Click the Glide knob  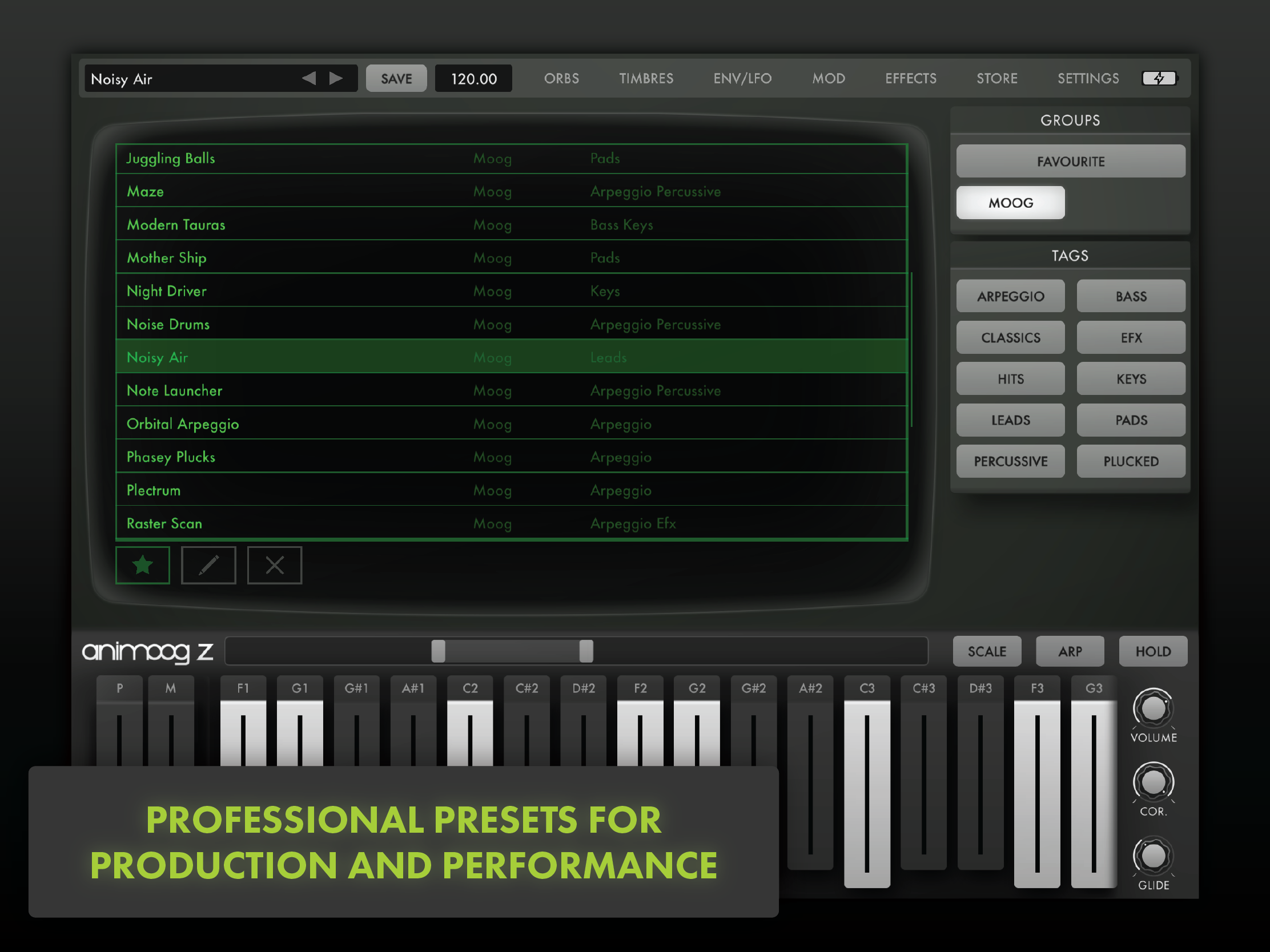[1152, 856]
